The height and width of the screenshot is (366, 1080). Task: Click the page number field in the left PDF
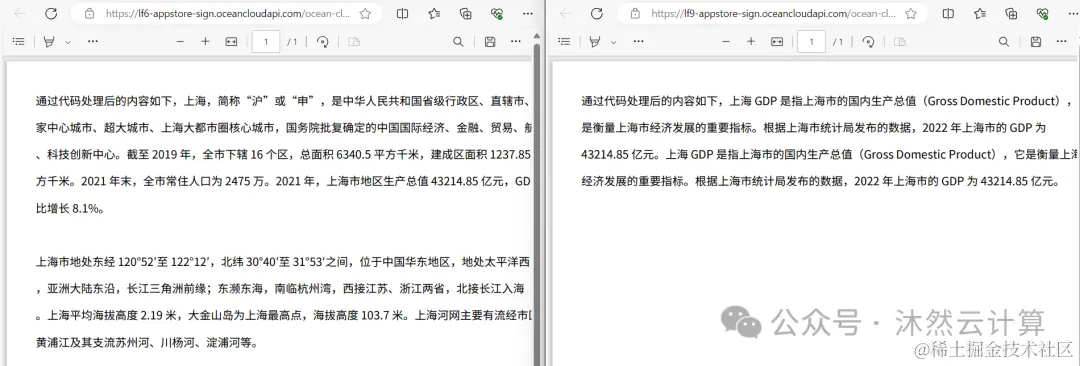click(266, 42)
